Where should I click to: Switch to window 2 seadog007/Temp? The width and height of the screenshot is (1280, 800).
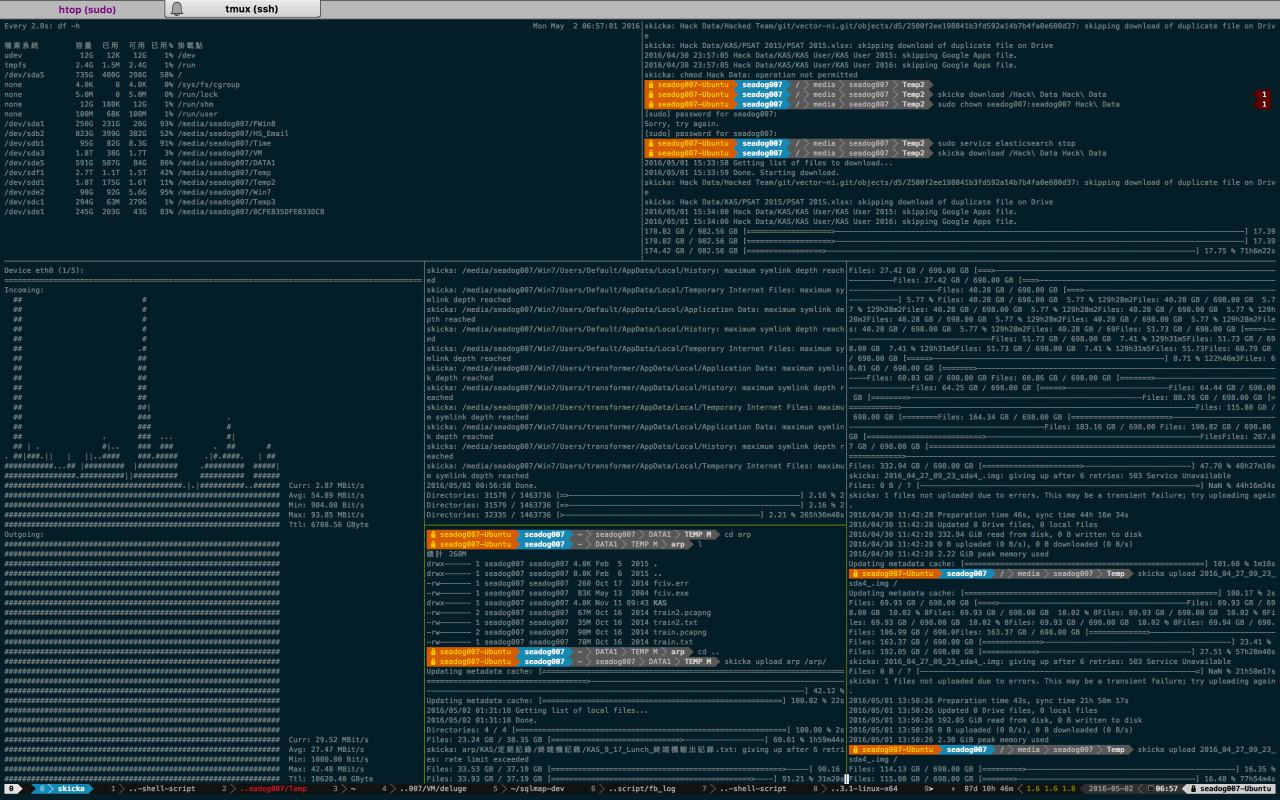pos(268,789)
